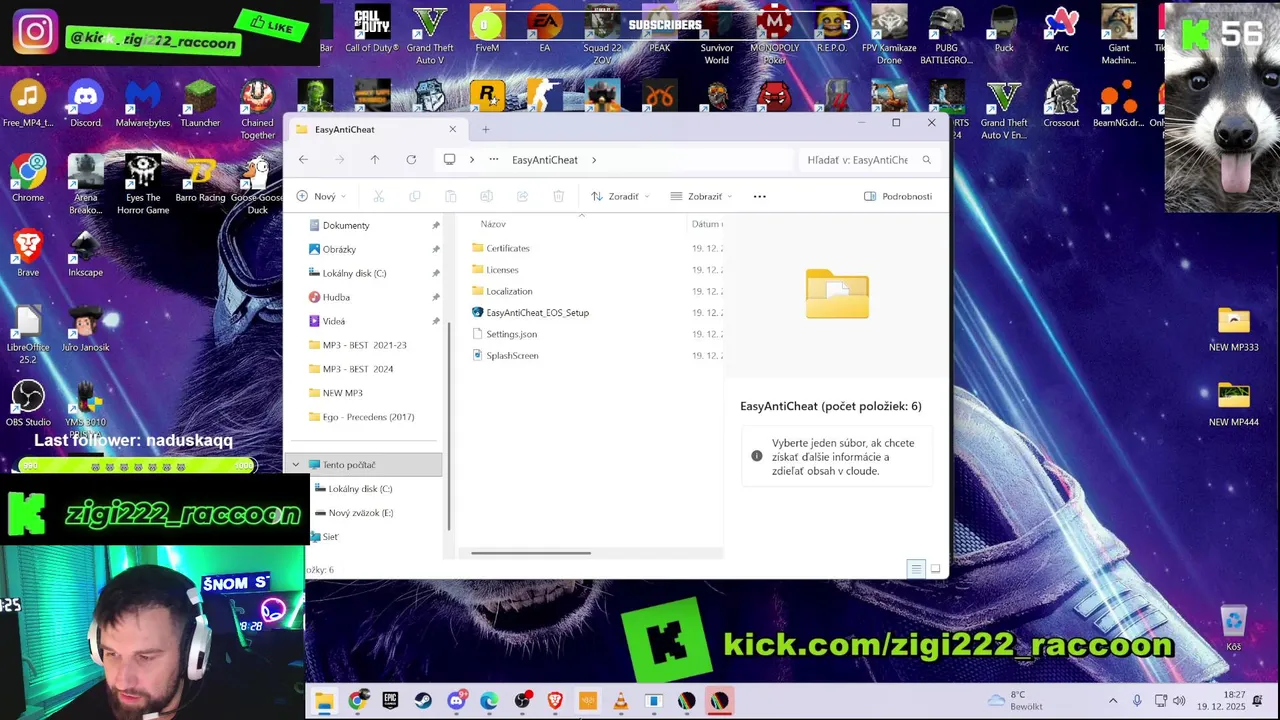Unpin Dokumenty from quick access
The height and width of the screenshot is (720, 1280).
tap(436, 226)
